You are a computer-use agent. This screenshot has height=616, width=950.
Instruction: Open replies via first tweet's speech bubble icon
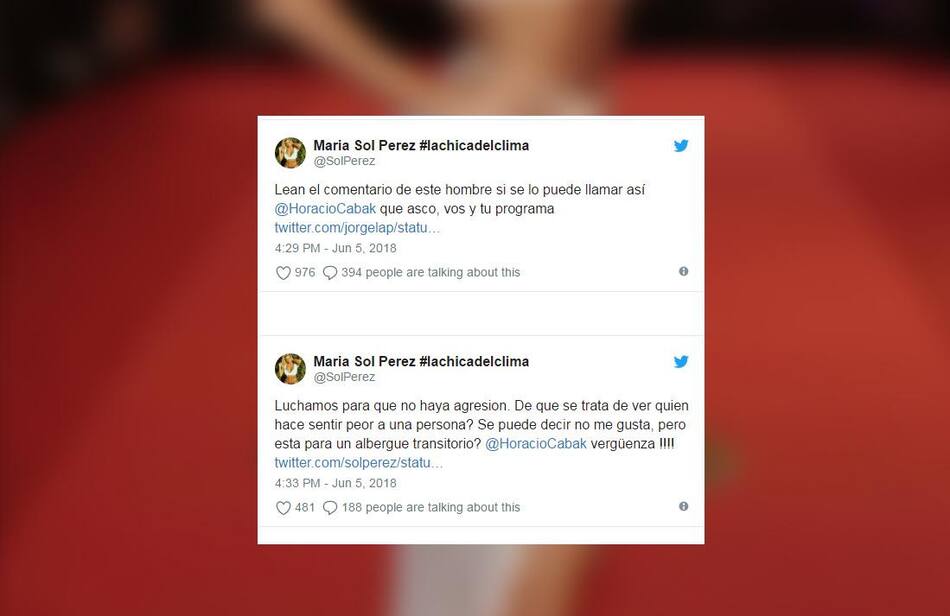(x=330, y=273)
